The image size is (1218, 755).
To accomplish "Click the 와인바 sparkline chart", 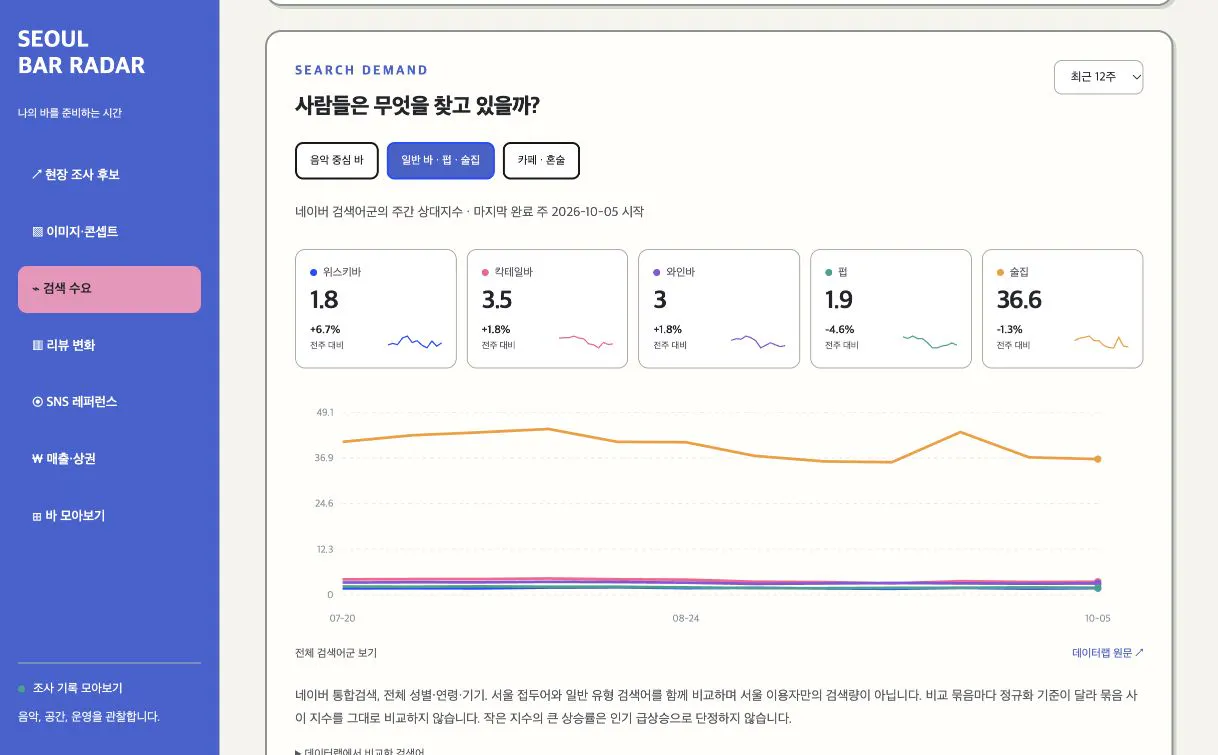I will pyautogui.click(x=758, y=342).
